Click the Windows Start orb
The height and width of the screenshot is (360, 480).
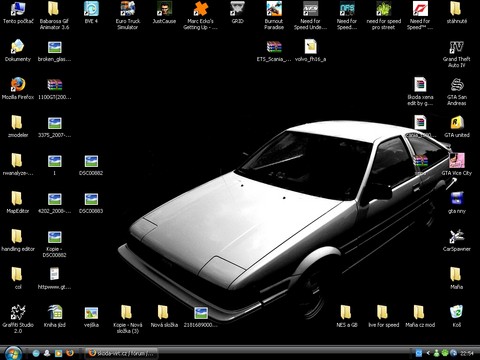13,353
